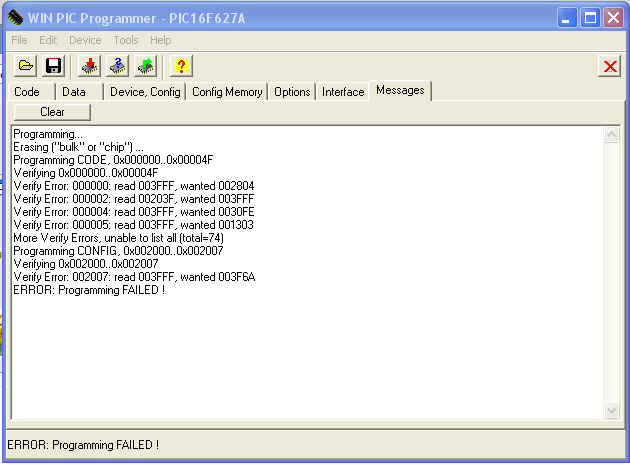Screen dimensions: 630x465
Task: Click 'Verifying 0x000000..0x00004F' line
Action: [x=86, y=173]
